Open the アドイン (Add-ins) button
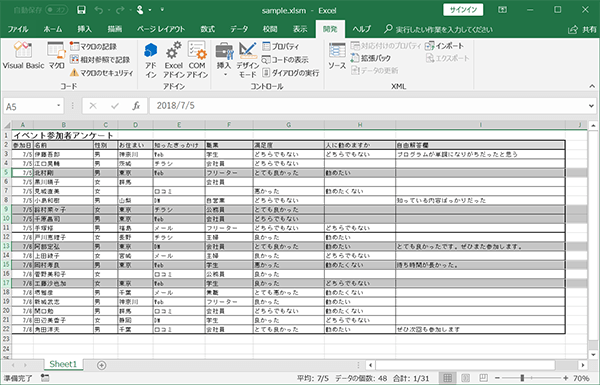 pyautogui.click(x=151, y=60)
